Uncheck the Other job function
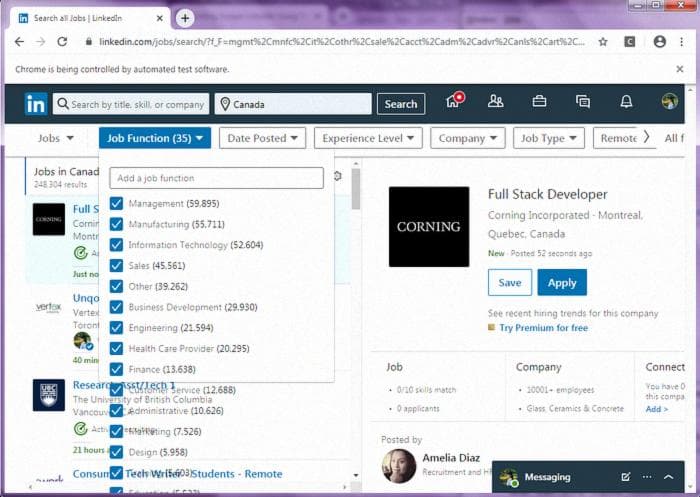The height and width of the screenshot is (497, 700). point(116,286)
